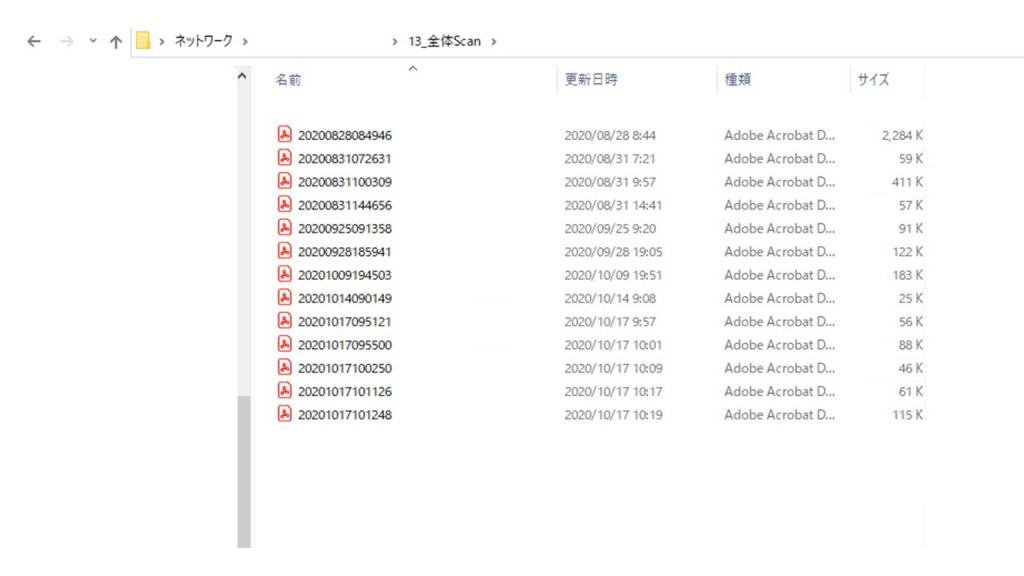The image size is (1024, 576).
Task: Expand the chevron after 13_全体Scan
Action: [x=494, y=41]
